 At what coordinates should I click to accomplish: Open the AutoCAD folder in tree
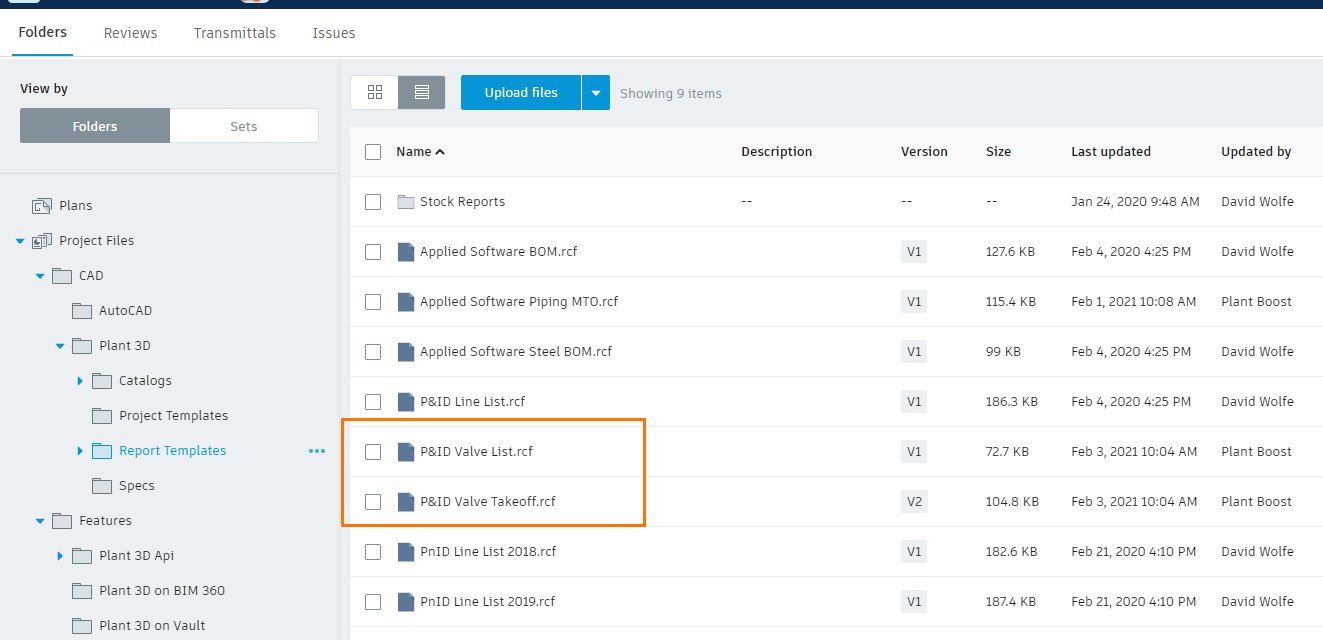pos(125,311)
